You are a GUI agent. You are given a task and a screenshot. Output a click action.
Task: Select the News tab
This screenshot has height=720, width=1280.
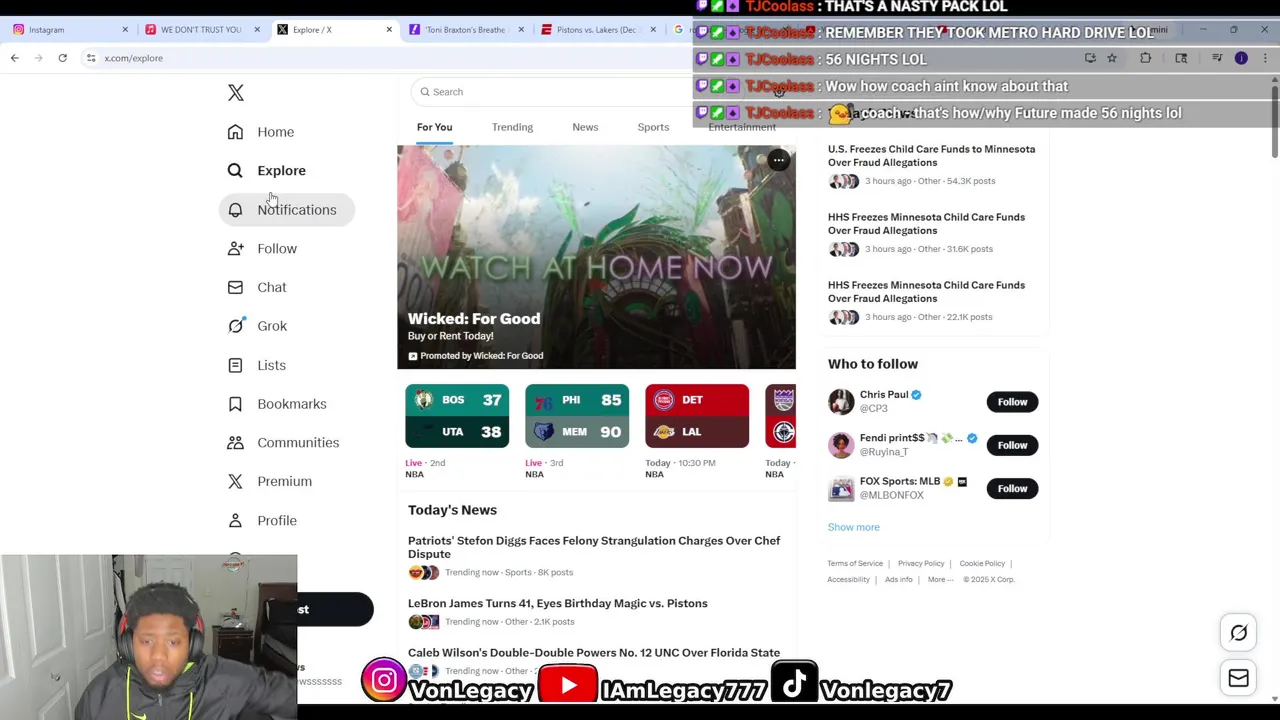click(585, 127)
